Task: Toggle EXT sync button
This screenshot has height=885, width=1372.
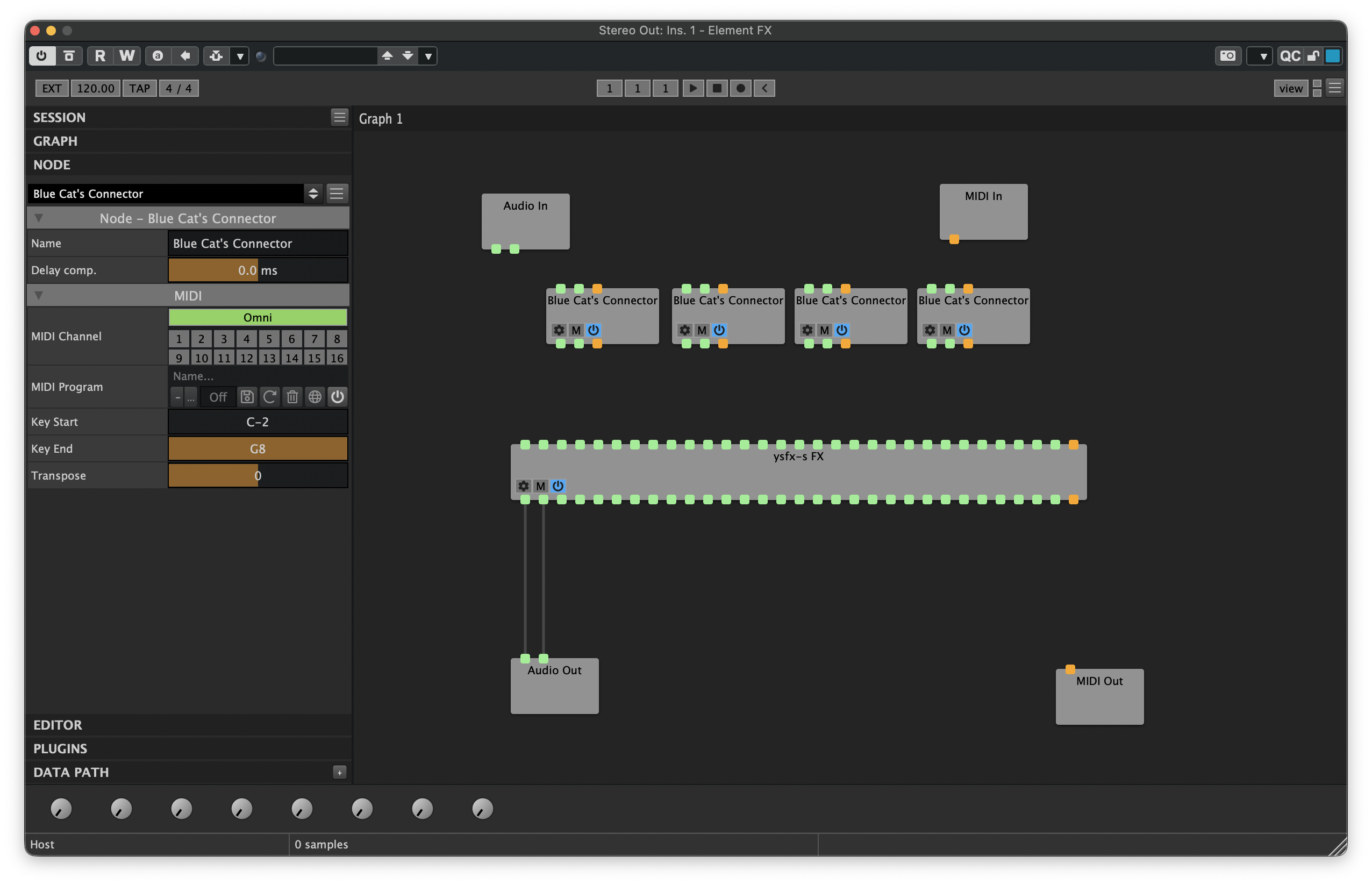Action: (x=52, y=89)
